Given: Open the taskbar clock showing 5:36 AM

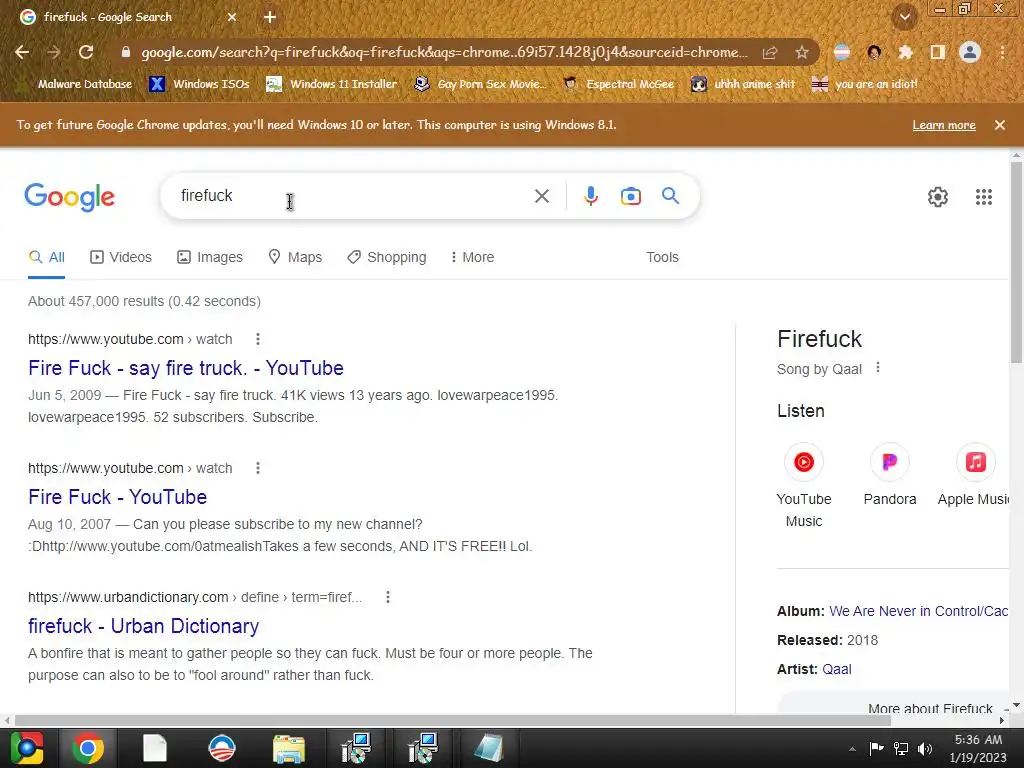Looking at the screenshot, I should (978, 748).
